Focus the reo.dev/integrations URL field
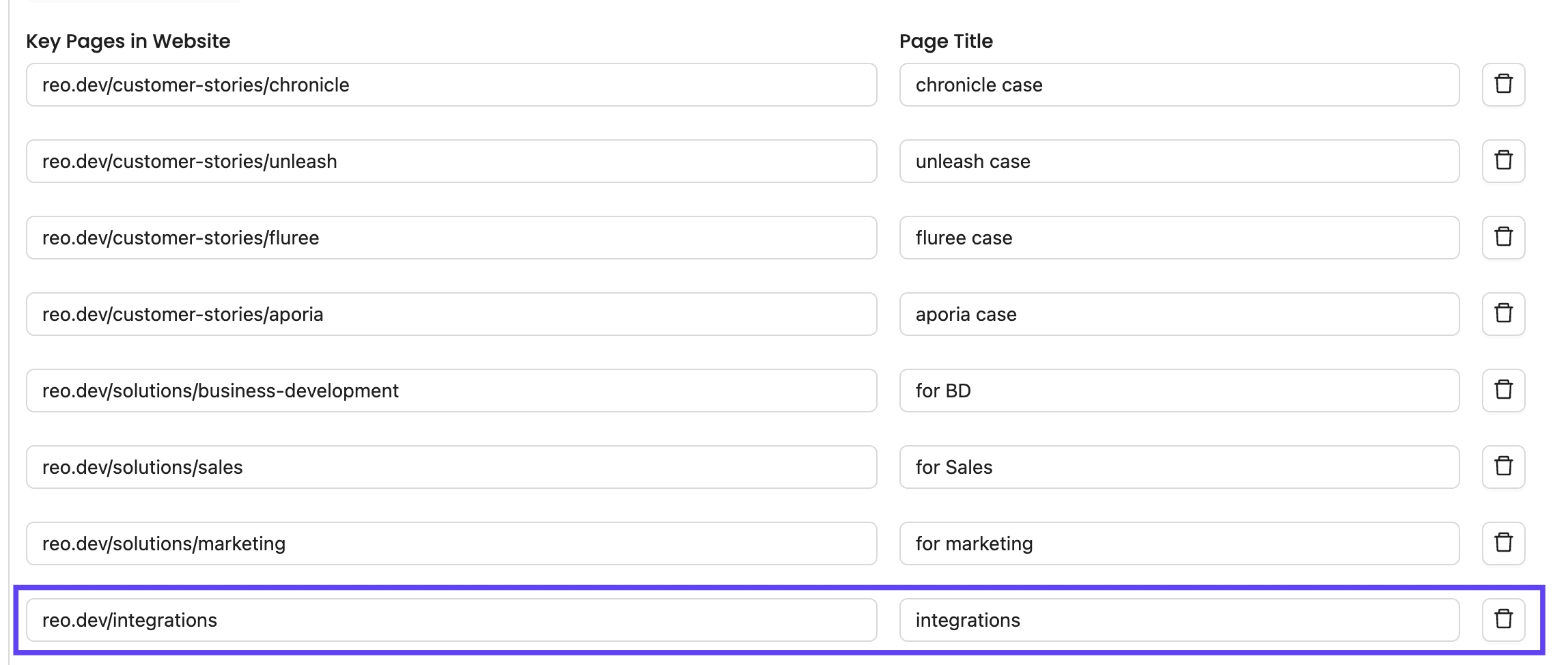This screenshot has height=665, width=1568. 451,620
